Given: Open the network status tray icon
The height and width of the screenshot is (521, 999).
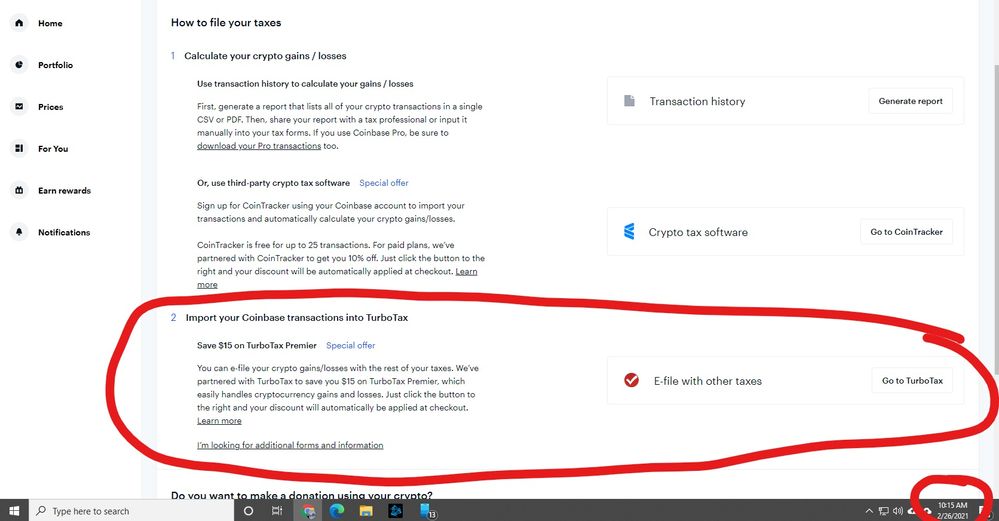Looking at the screenshot, I should point(884,511).
